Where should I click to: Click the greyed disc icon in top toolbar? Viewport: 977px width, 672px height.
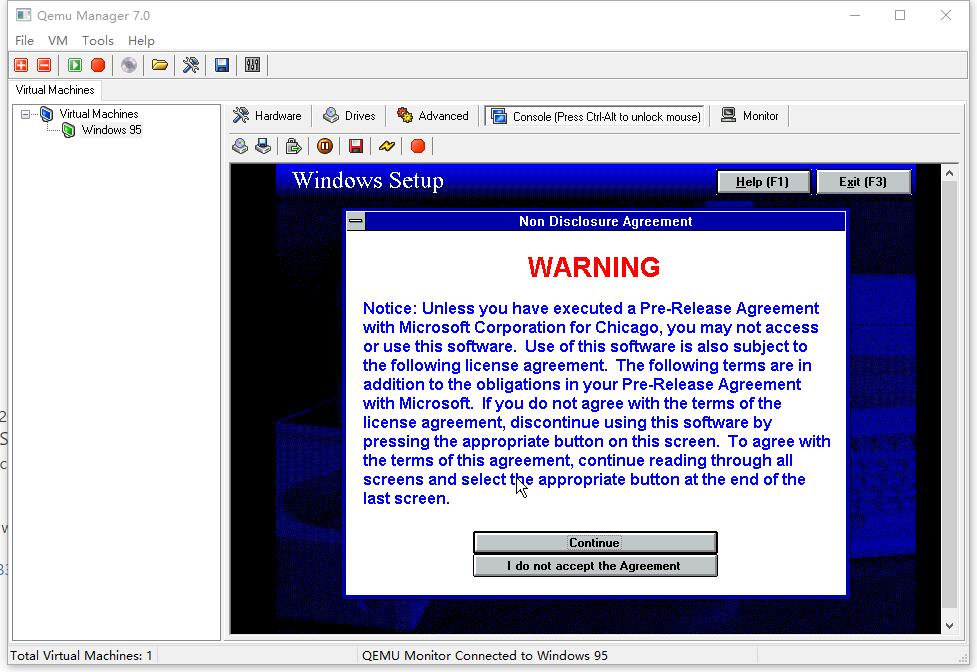tap(129, 65)
